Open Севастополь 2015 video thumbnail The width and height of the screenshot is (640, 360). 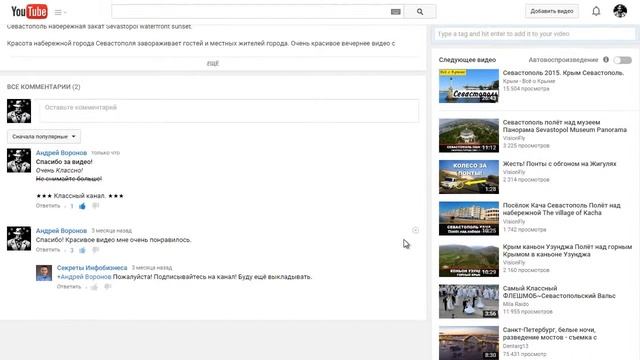pyautogui.click(x=469, y=86)
